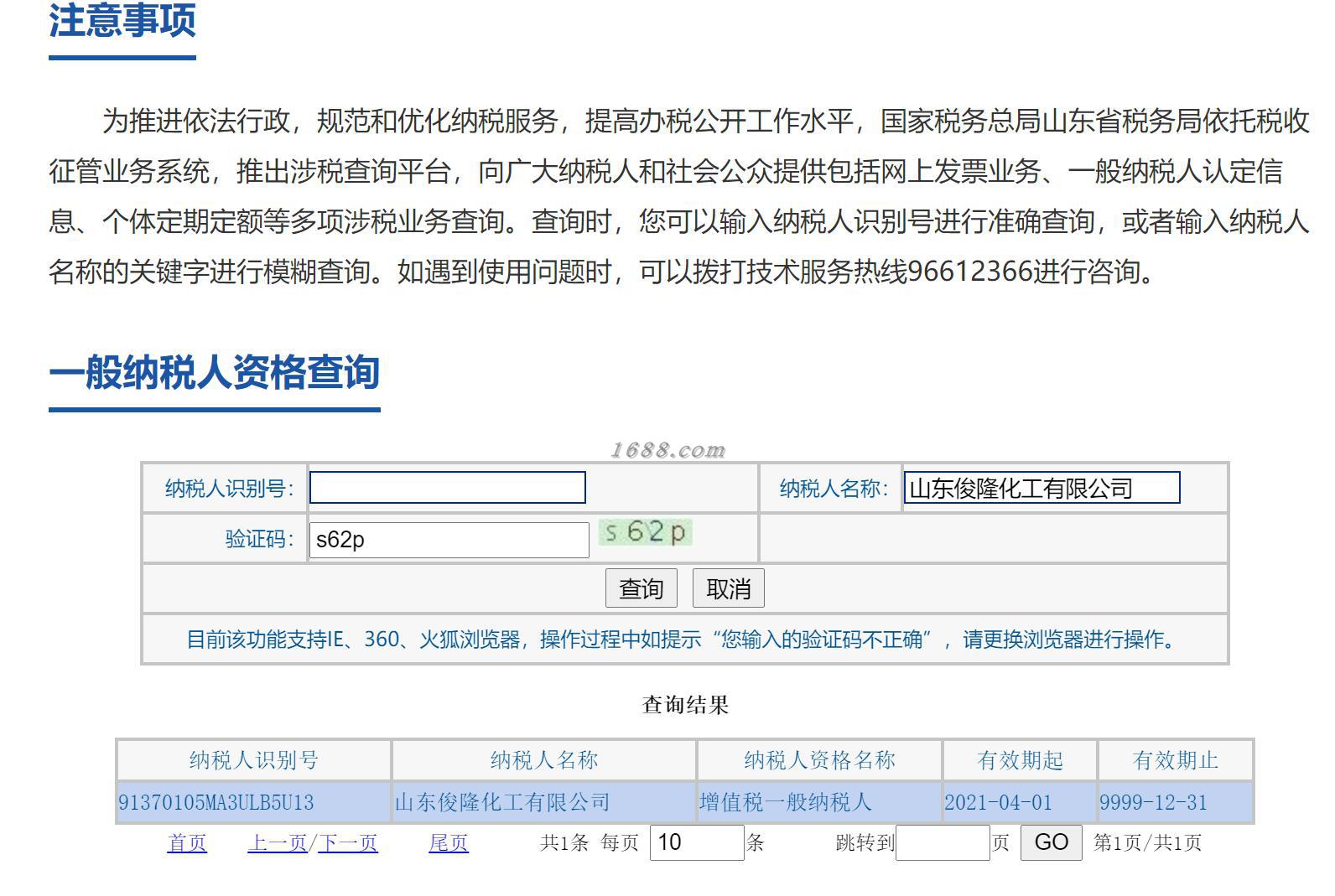Click the GO button
This screenshot has width=1335, height=896.
1051,842
